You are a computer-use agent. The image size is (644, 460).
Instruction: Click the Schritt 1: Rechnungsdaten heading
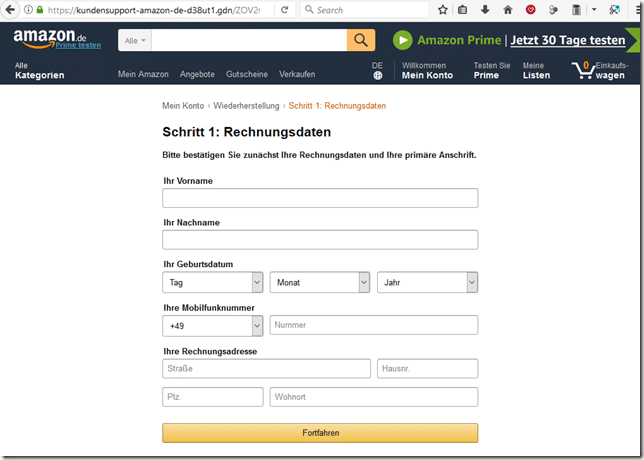(246, 132)
